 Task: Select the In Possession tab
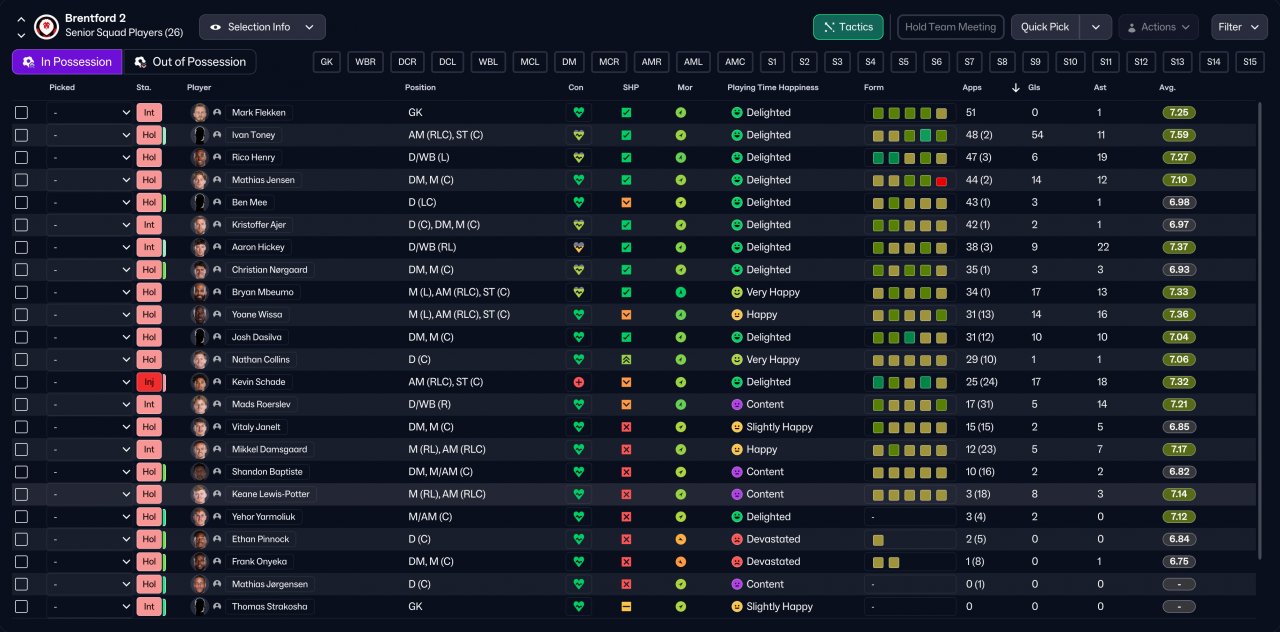point(67,62)
